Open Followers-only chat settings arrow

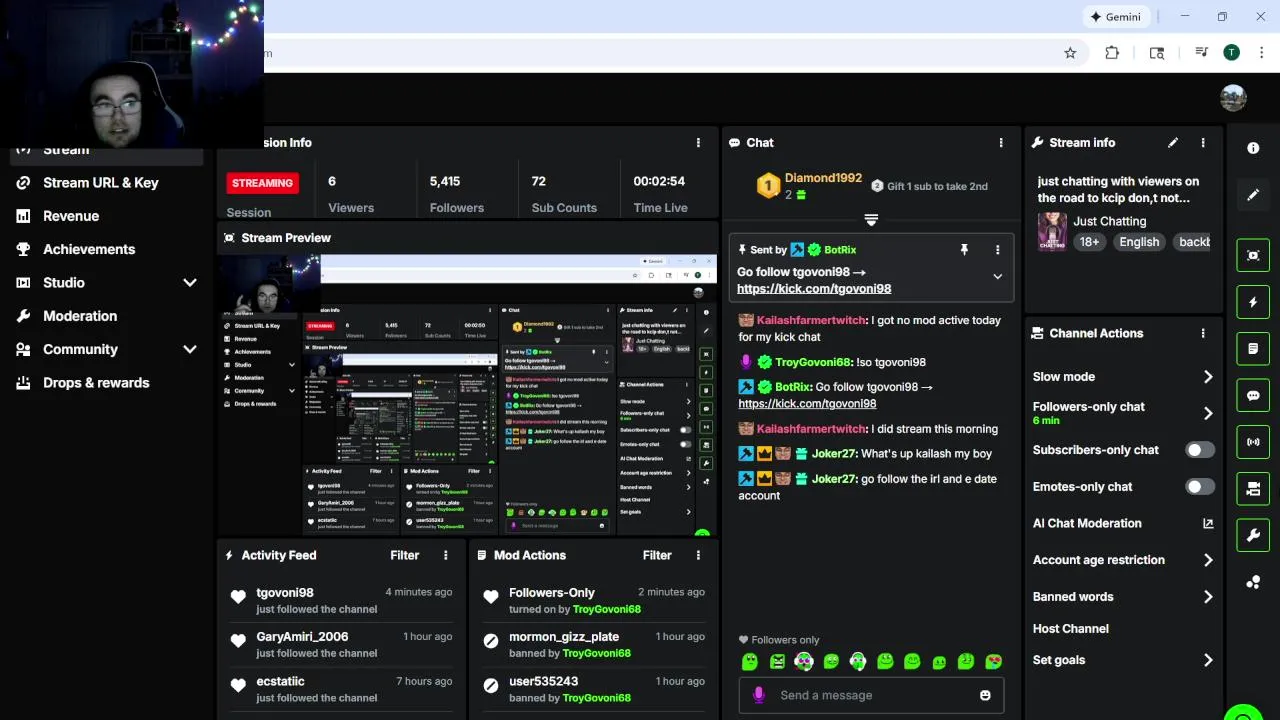click(x=1208, y=413)
